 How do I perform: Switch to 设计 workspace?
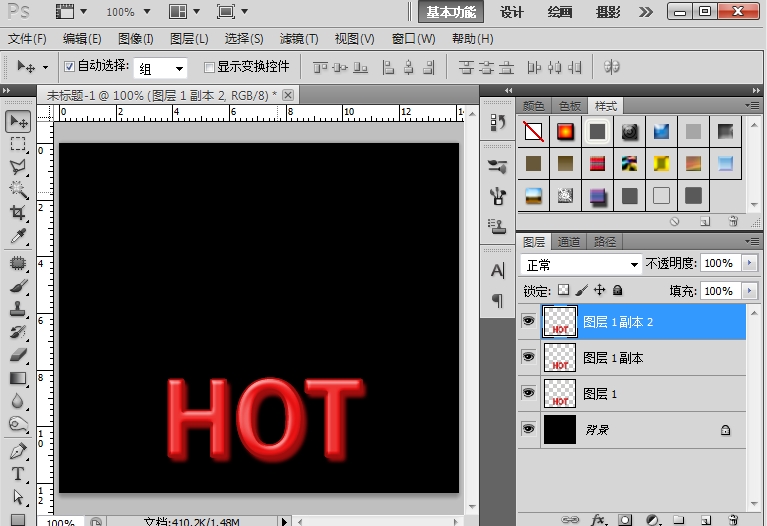coord(512,12)
